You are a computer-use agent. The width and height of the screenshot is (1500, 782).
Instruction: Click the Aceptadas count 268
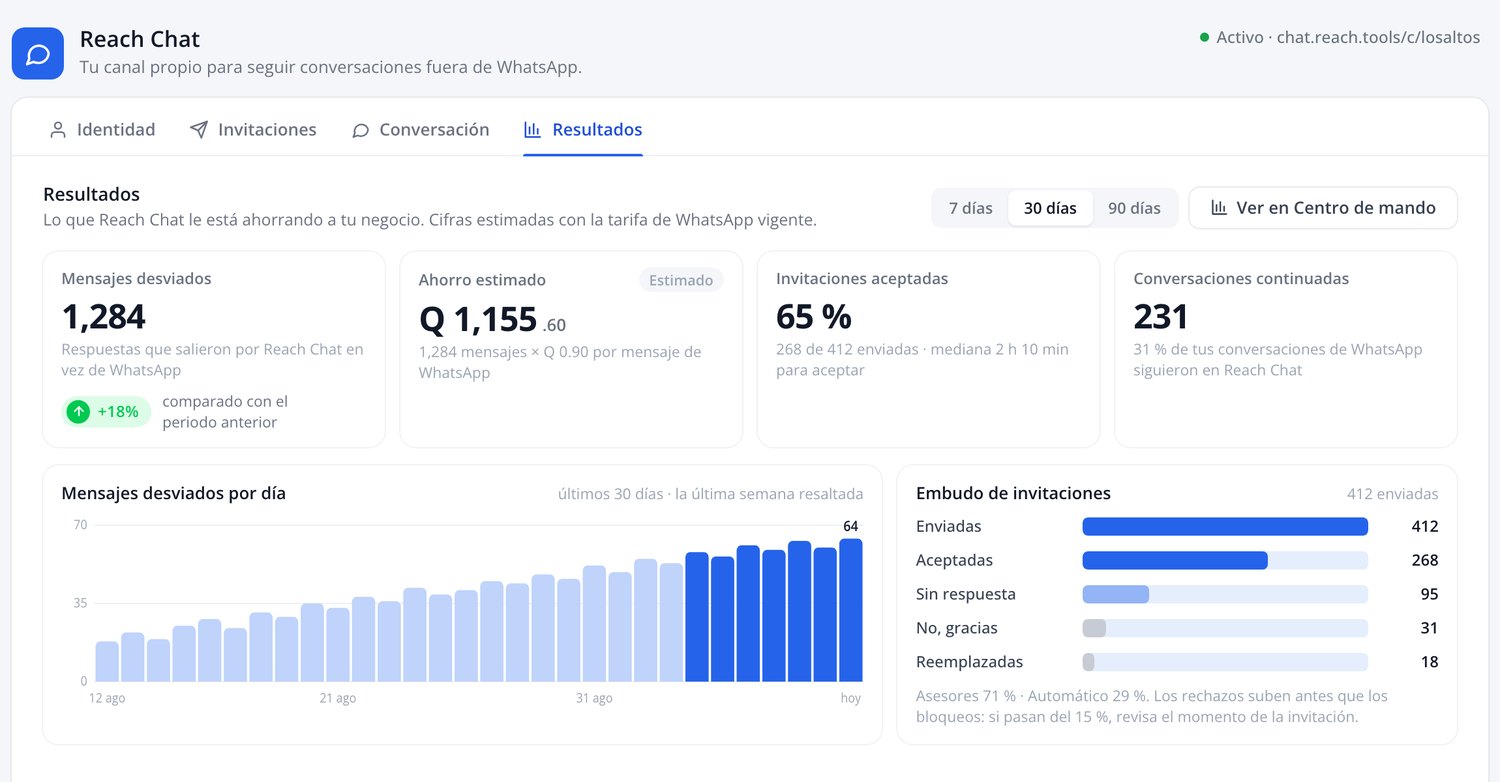[1425, 560]
